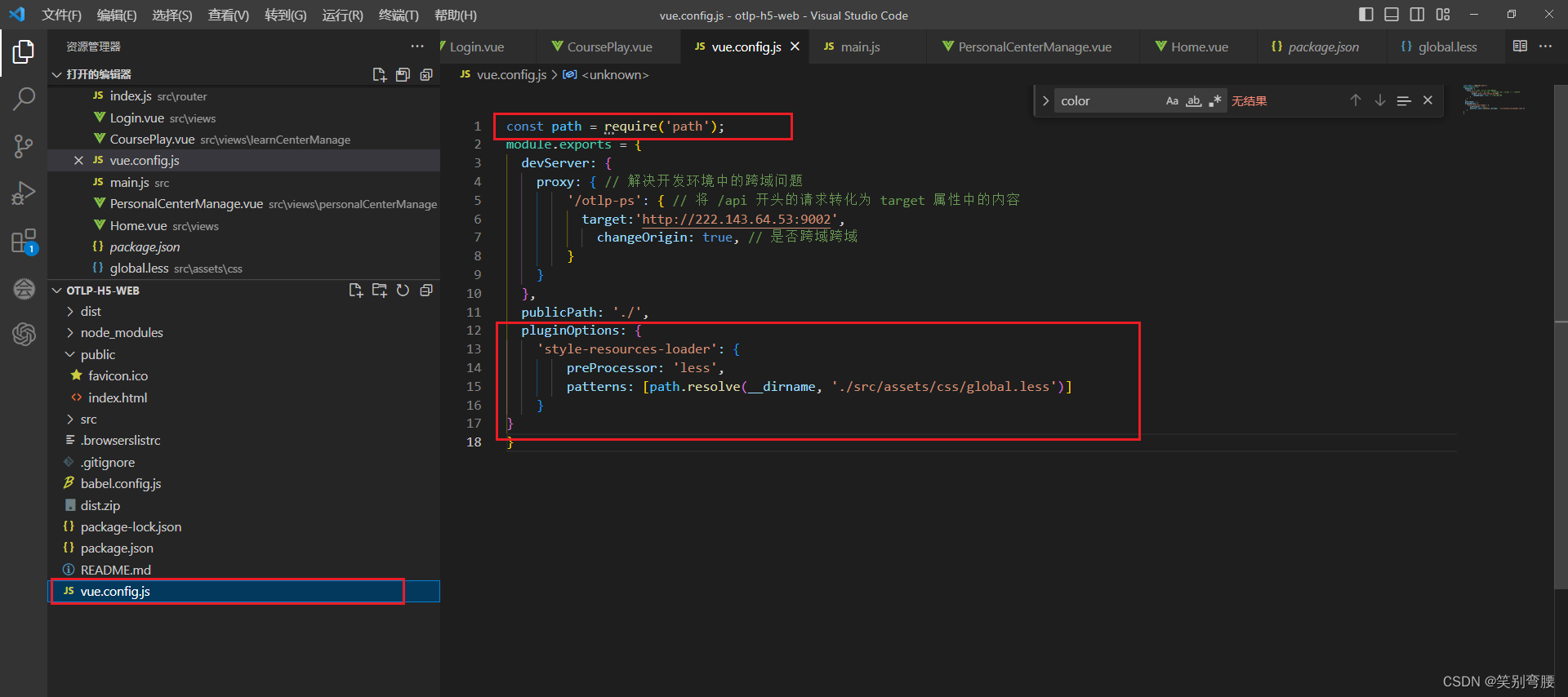The width and height of the screenshot is (1568, 697).
Task: Switch to the package.json tab
Action: 1322,47
